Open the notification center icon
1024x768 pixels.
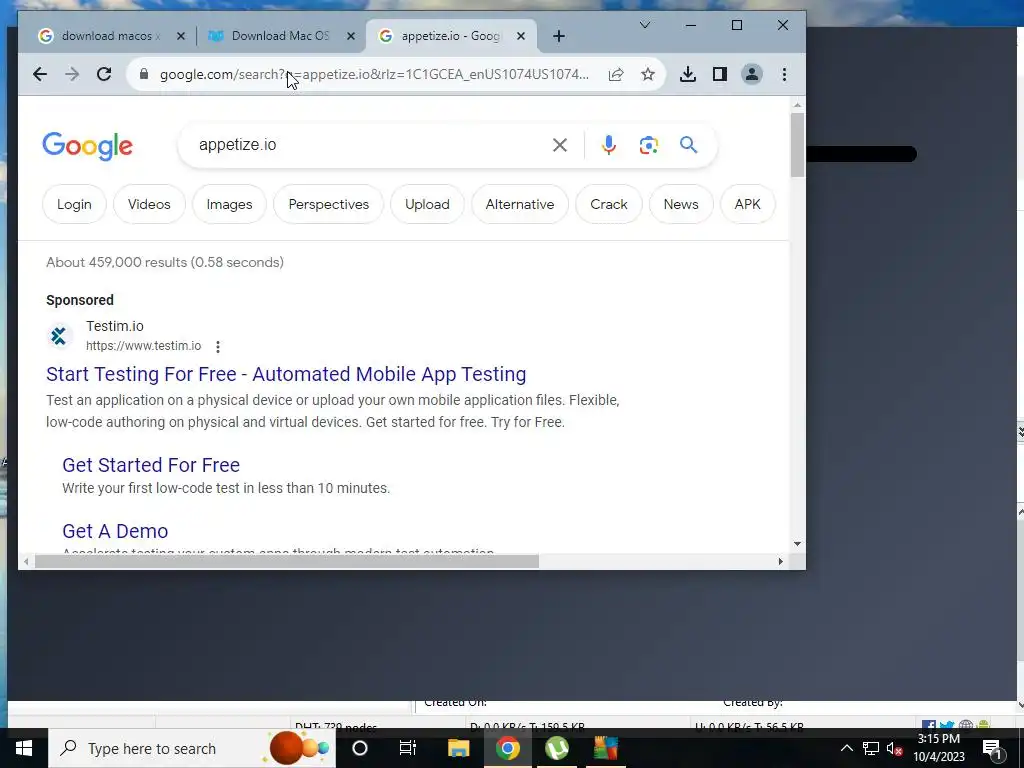click(993, 748)
